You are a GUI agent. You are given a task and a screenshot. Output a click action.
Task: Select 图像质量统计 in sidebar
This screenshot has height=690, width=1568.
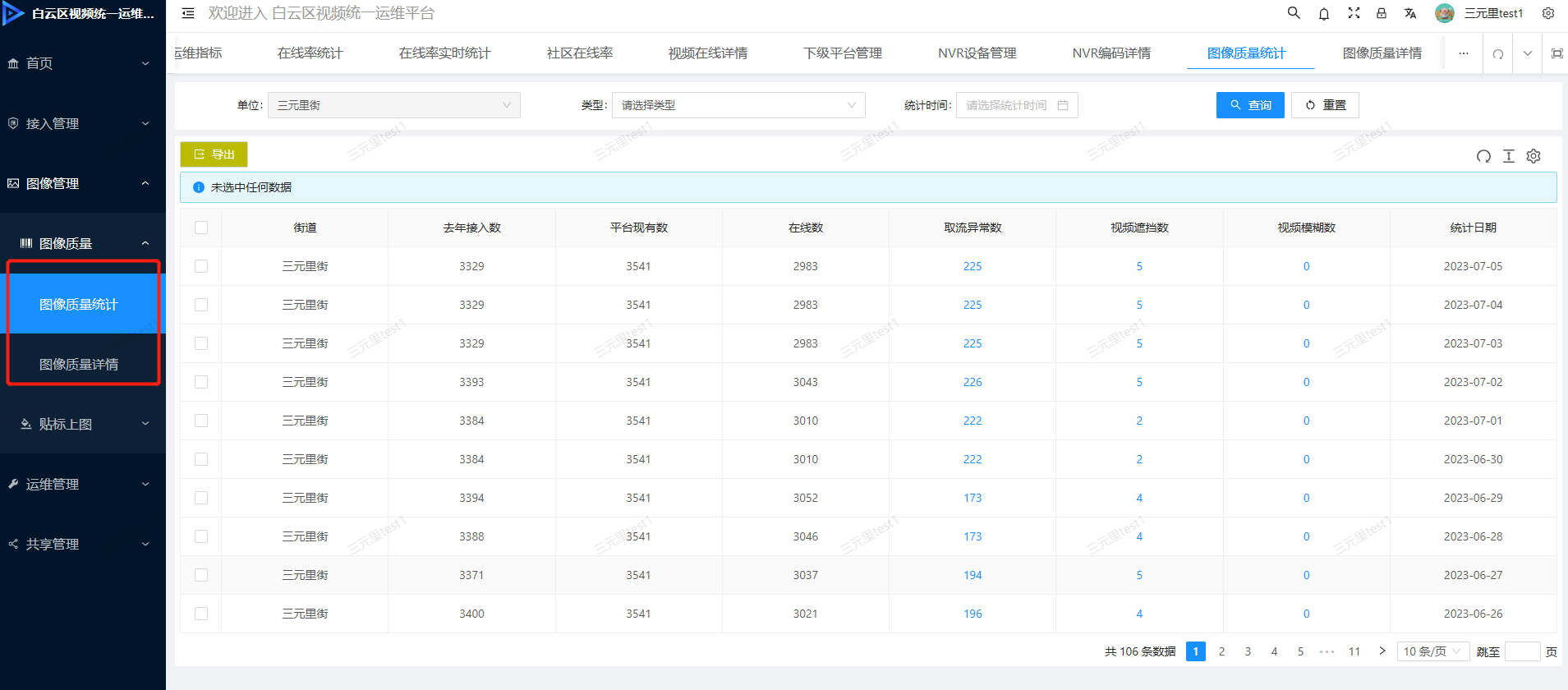click(x=83, y=304)
